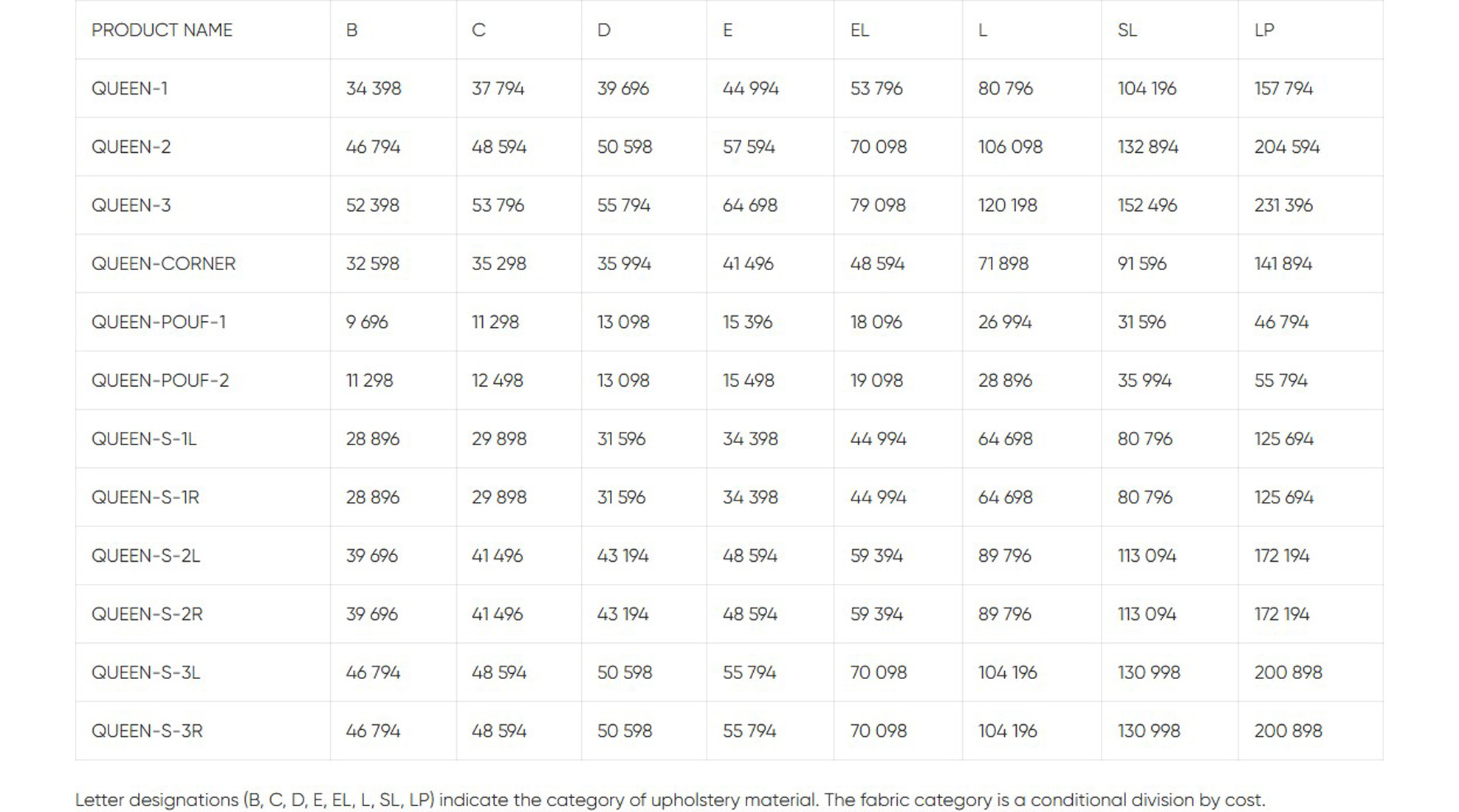Select QUEEN-3 price 231 396
Image resolution: width=1459 pixels, height=812 pixels.
pyautogui.click(x=1283, y=205)
